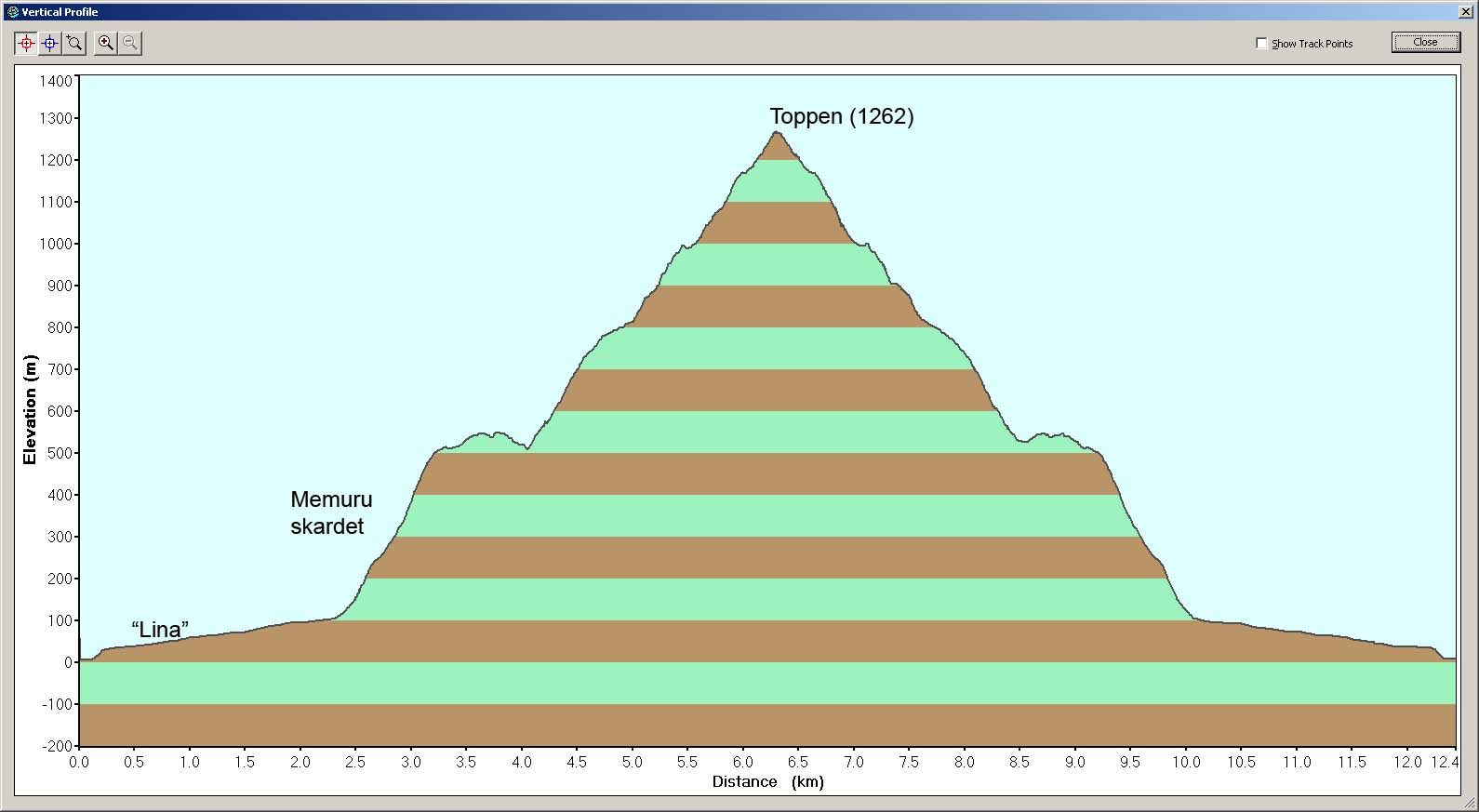Click the -200 elevation tick label

coord(56,746)
